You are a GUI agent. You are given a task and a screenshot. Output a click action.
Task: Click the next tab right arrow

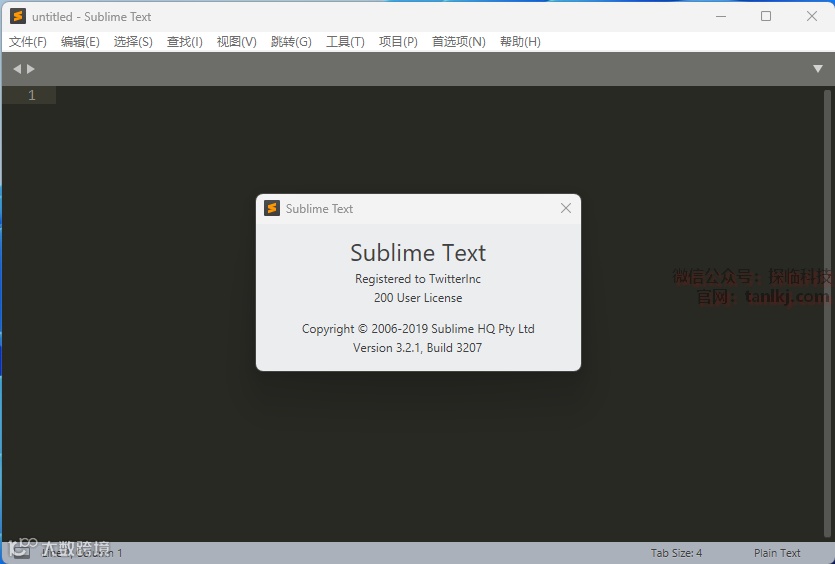click(30, 69)
